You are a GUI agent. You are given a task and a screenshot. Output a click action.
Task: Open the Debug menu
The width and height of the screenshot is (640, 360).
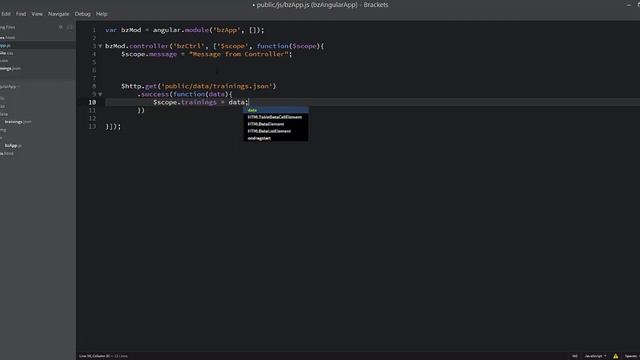[82, 14]
